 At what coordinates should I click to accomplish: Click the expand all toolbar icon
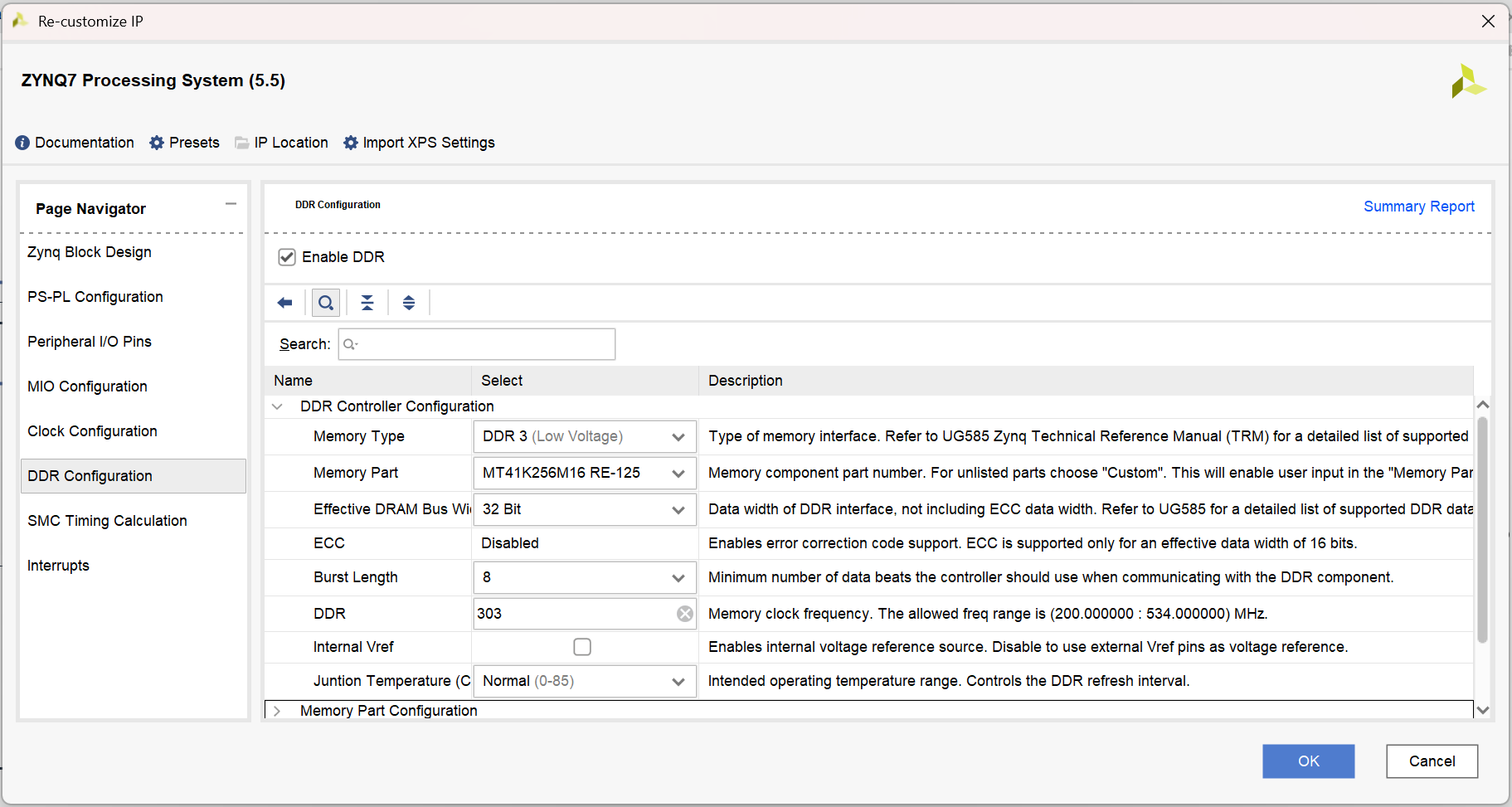[x=409, y=303]
